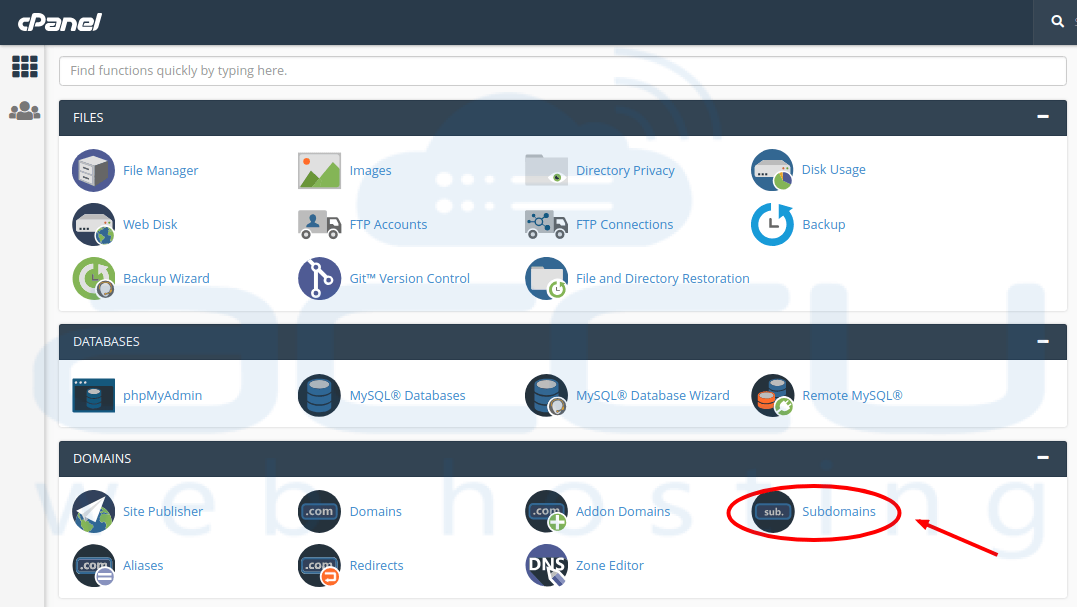Open the Backup link
Viewport: 1077px width, 607px height.
(x=824, y=225)
